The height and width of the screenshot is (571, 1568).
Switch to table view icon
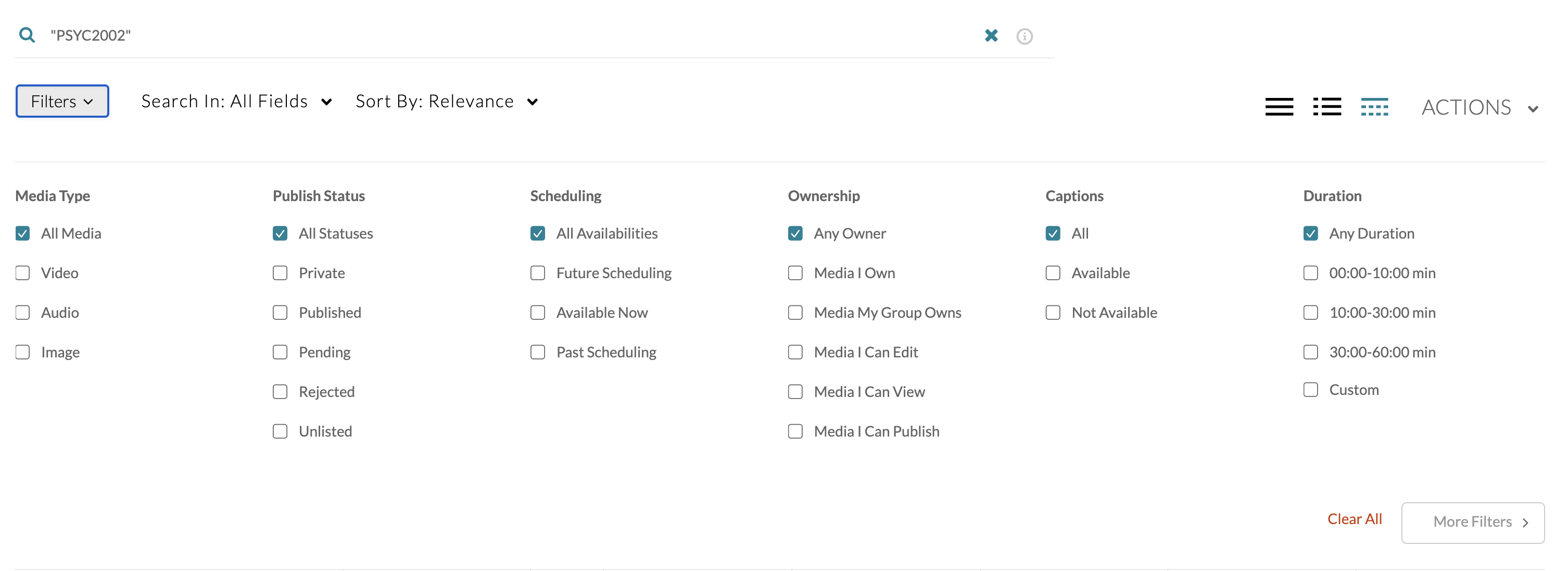click(1374, 107)
